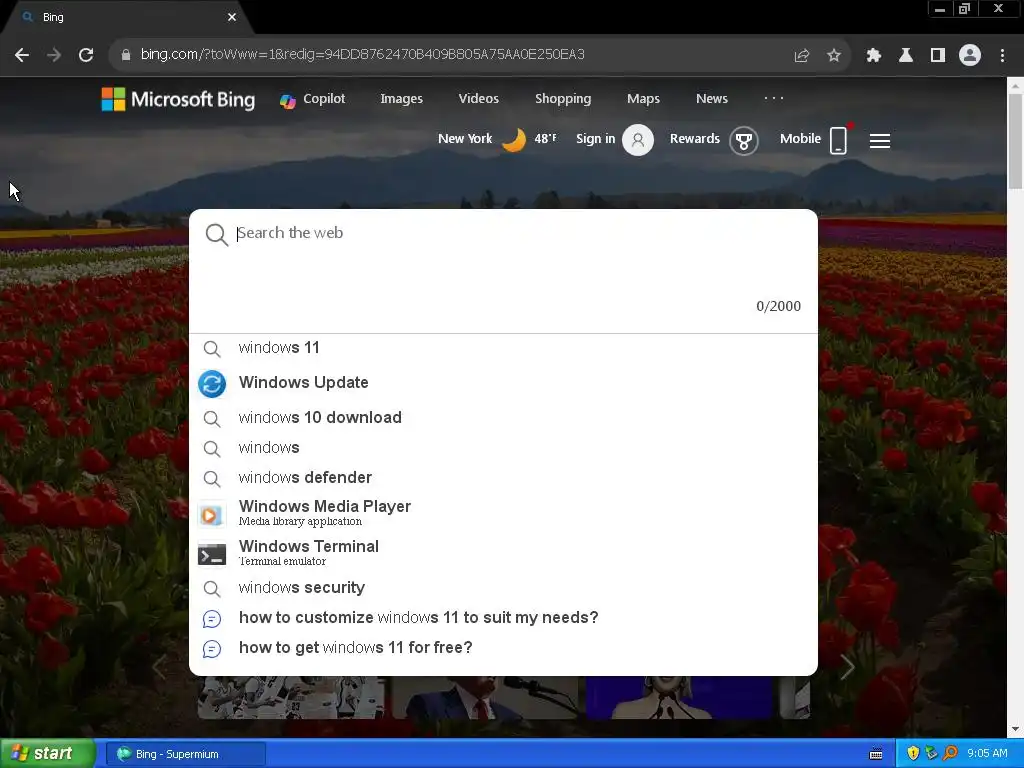Image resolution: width=1024 pixels, height=768 pixels.
Task: Open the browser three-dot menu
Action: 1002,56
